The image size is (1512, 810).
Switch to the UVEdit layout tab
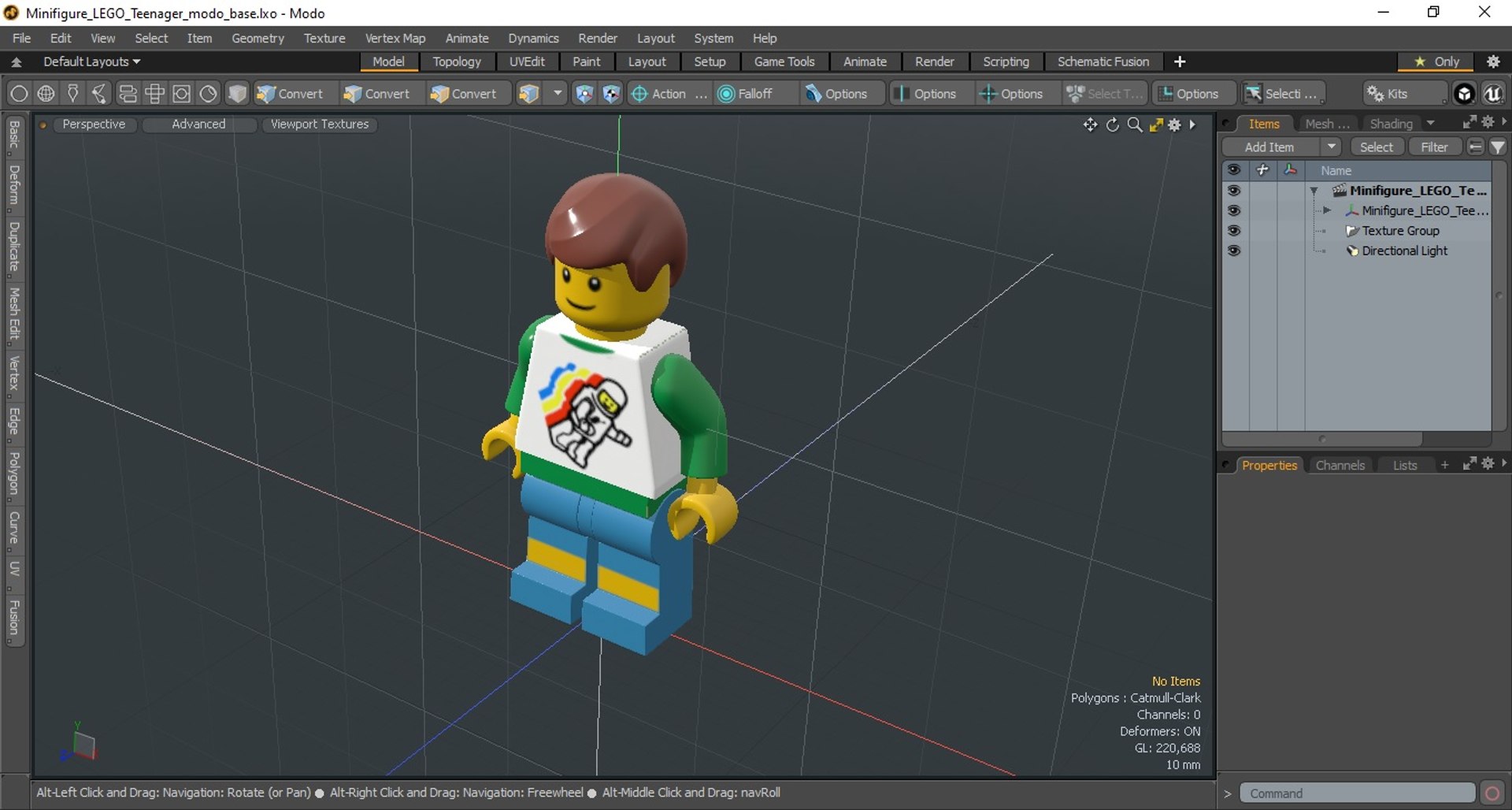527,61
